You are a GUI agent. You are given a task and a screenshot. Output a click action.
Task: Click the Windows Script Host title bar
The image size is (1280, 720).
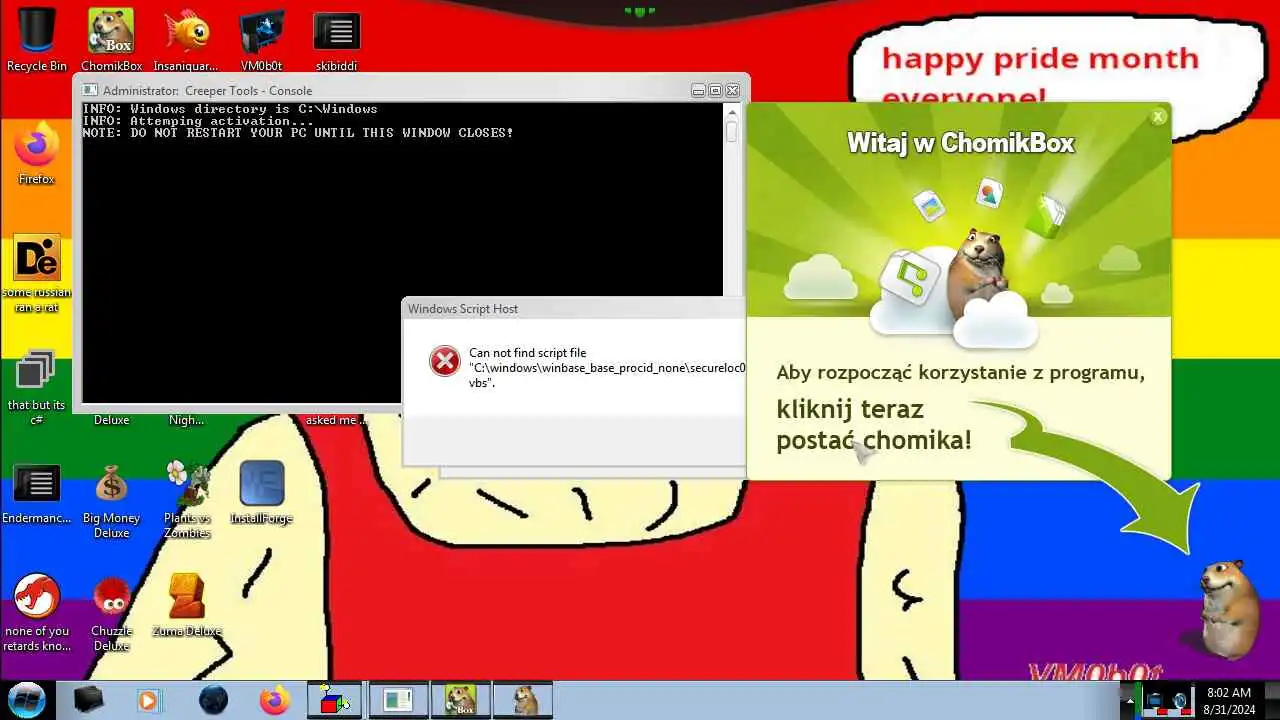click(x=574, y=308)
